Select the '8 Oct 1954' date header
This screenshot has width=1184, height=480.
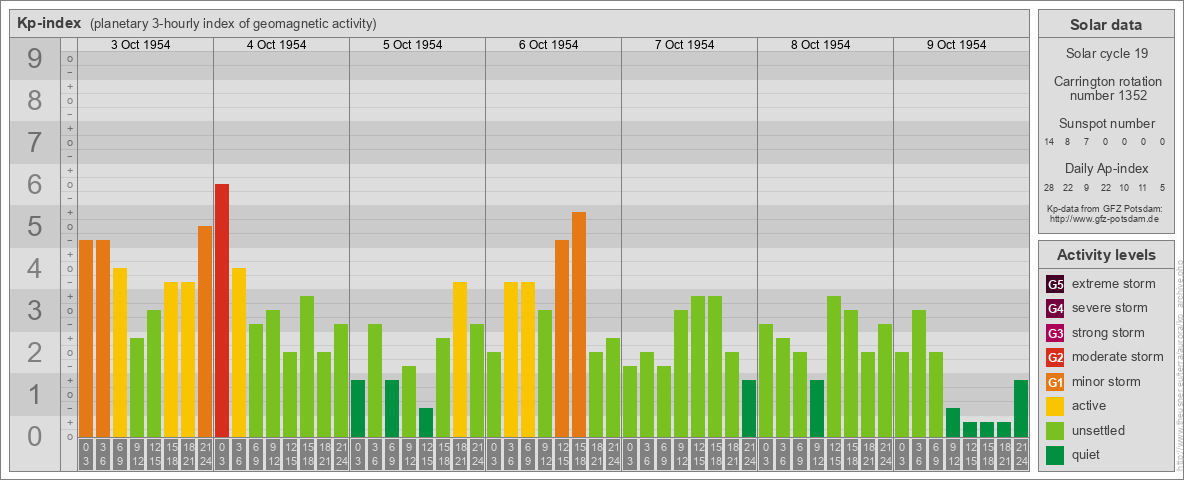point(821,45)
